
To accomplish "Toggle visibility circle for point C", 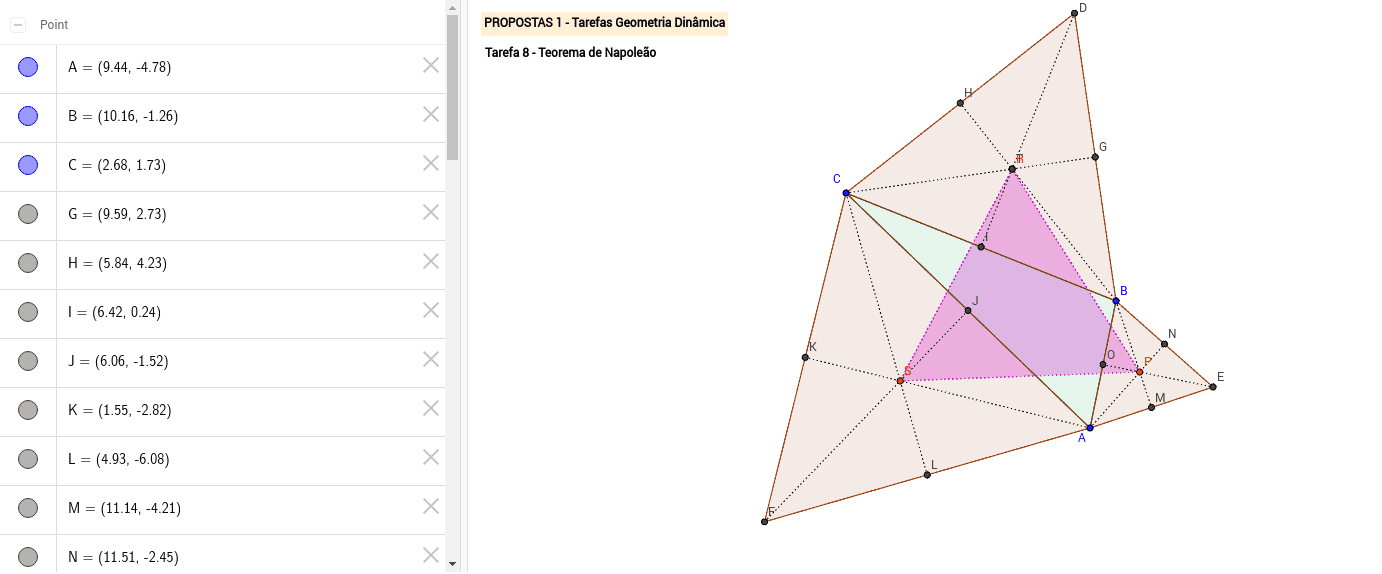I will pyautogui.click(x=28, y=165).
